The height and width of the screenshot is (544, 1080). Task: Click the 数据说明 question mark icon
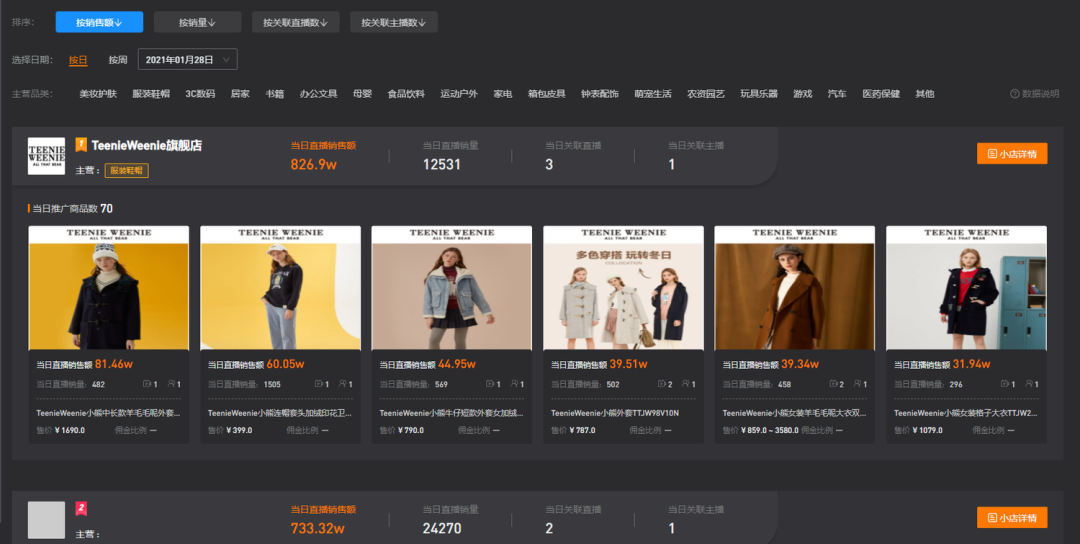pyautogui.click(x=1015, y=94)
